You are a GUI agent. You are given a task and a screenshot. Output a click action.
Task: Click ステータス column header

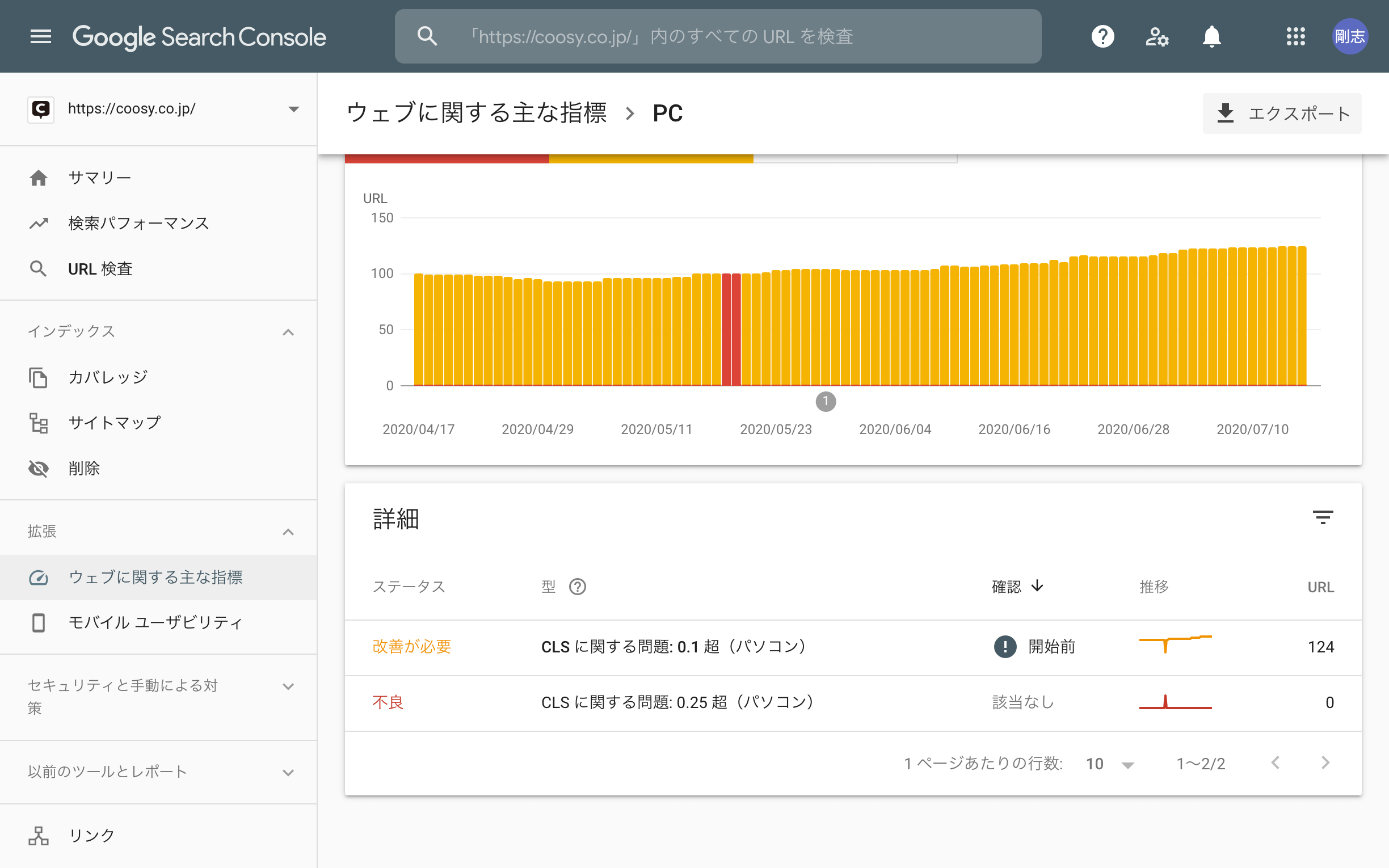(x=409, y=587)
